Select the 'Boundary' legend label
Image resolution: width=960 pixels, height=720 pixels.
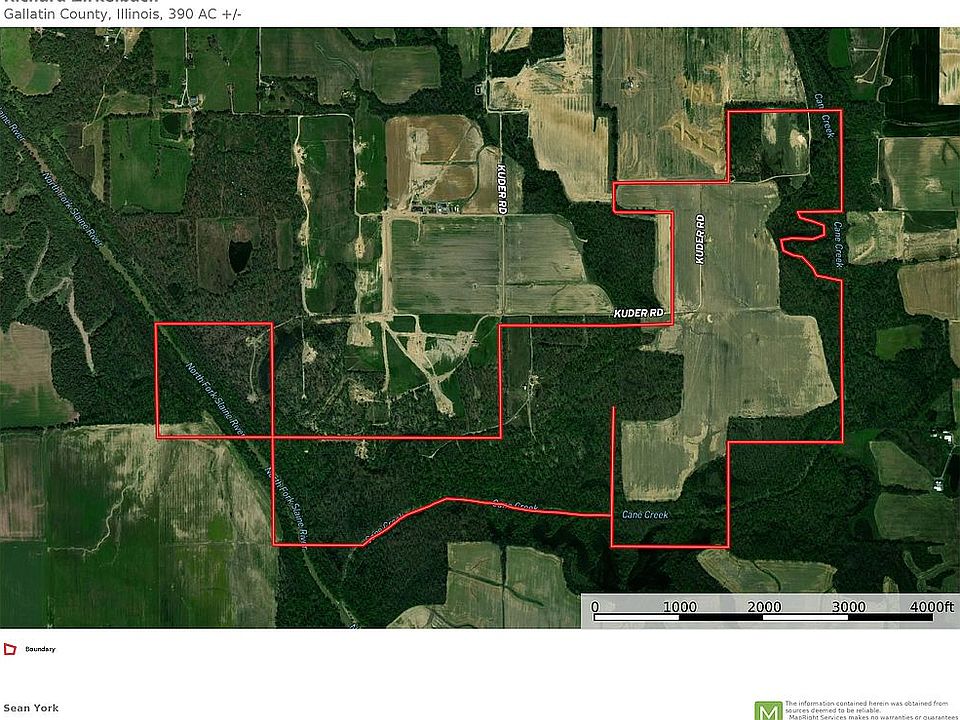coord(40,649)
